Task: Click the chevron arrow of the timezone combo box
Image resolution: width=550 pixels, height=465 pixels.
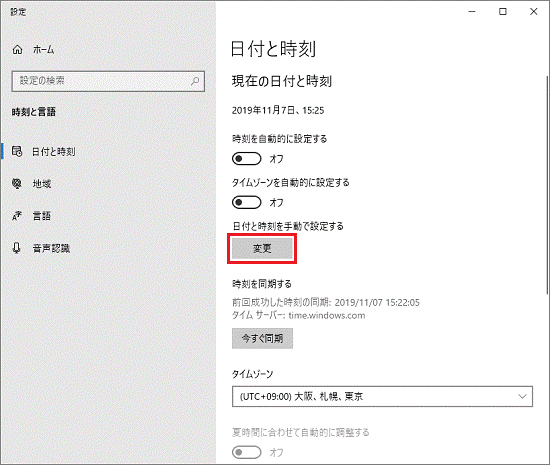Action: [522, 397]
